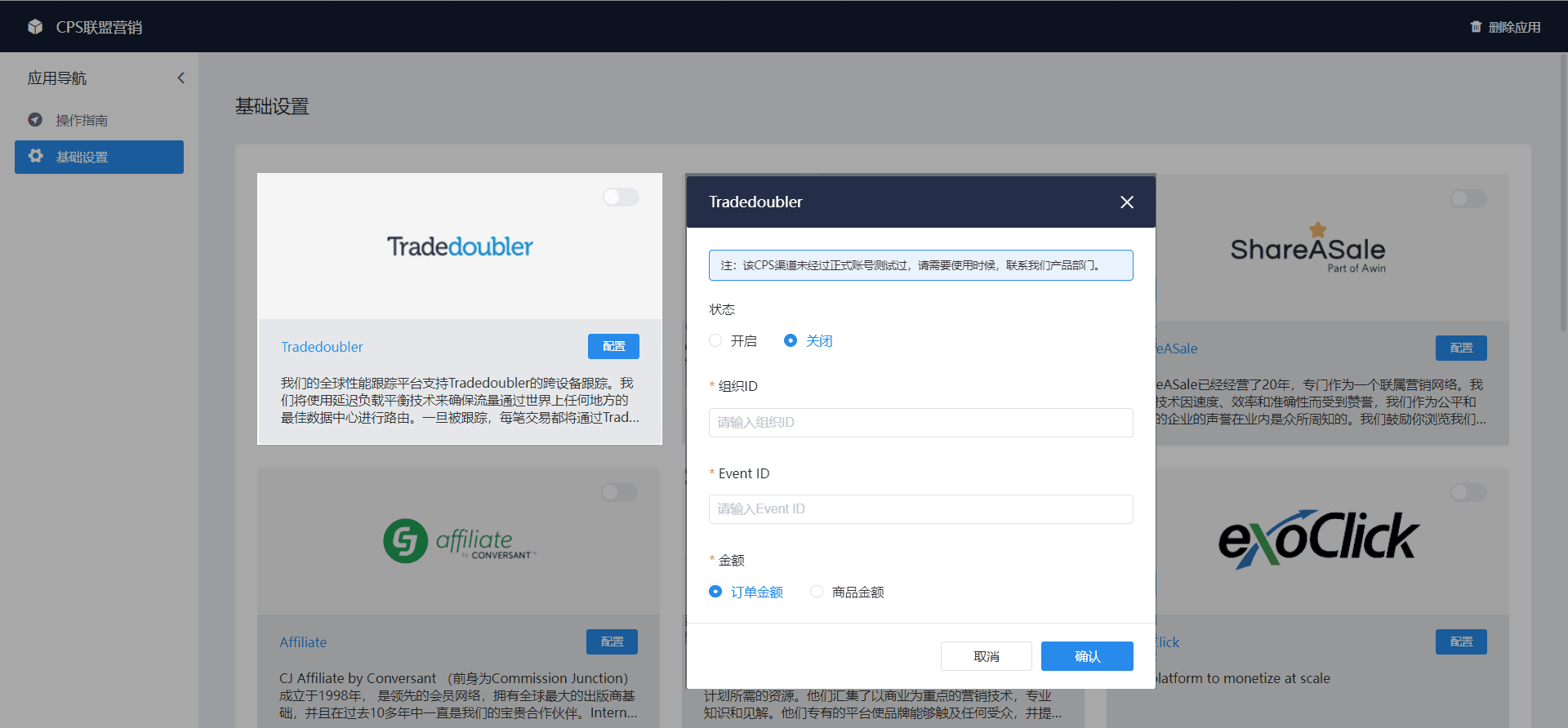Screen dimensions: 1568x728
Task: Click the CPS联盟营销 cube logo icon
Action: tap(35, 27)
